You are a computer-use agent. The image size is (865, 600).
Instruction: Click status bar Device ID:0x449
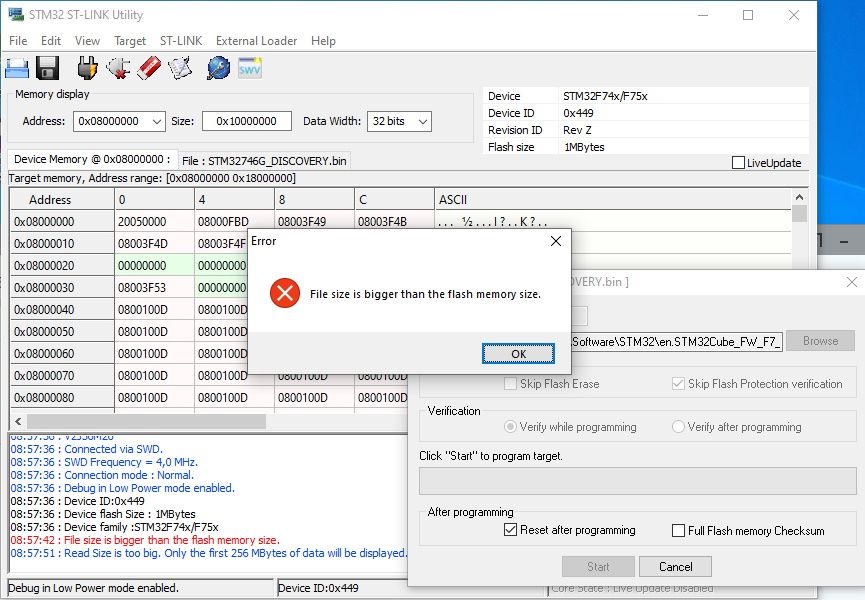(342, 588)
